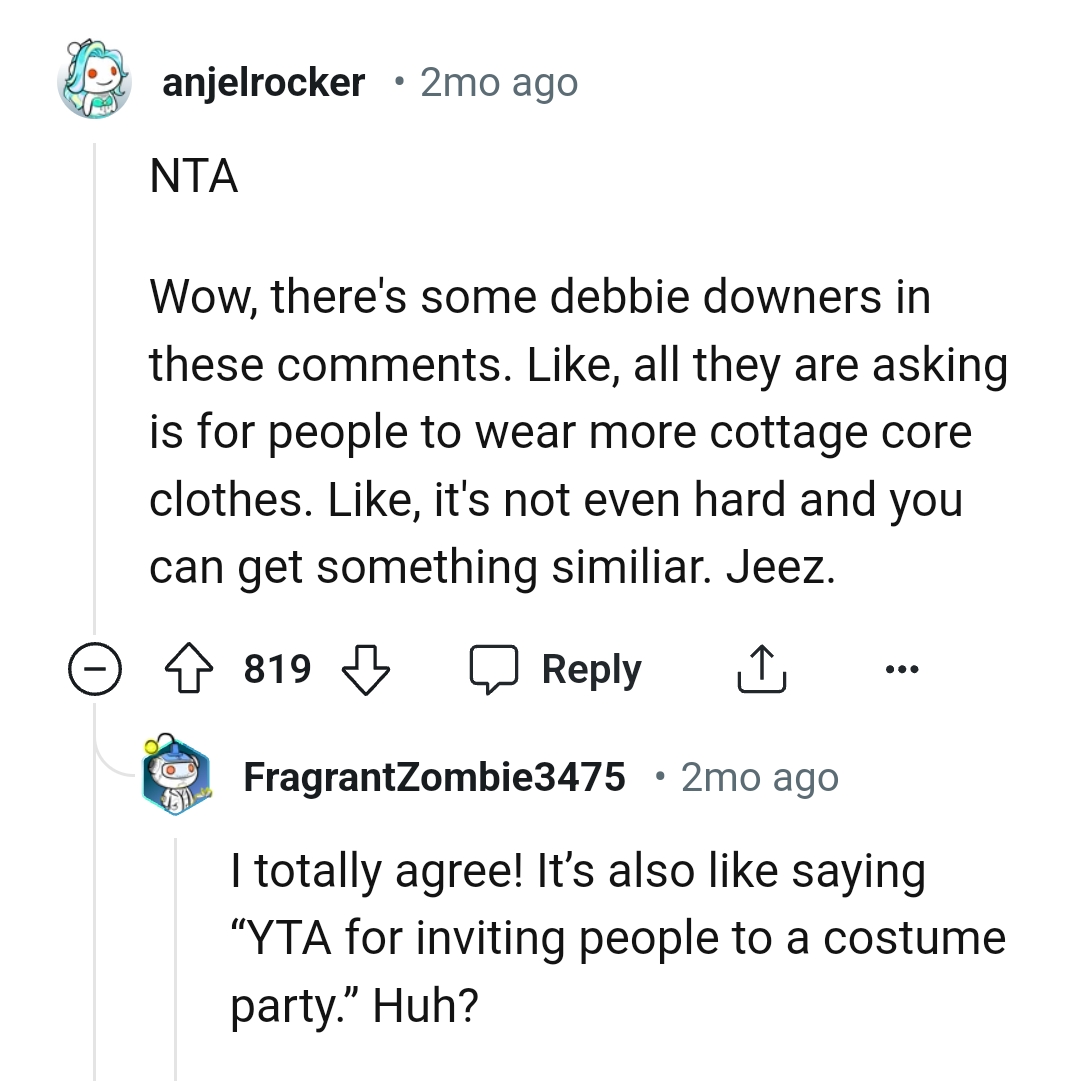Image resolution: width=1080 pixels, height=1081 pixels.
Task: Open the share icon under the NTA comment
Action: tap(762, 668)
